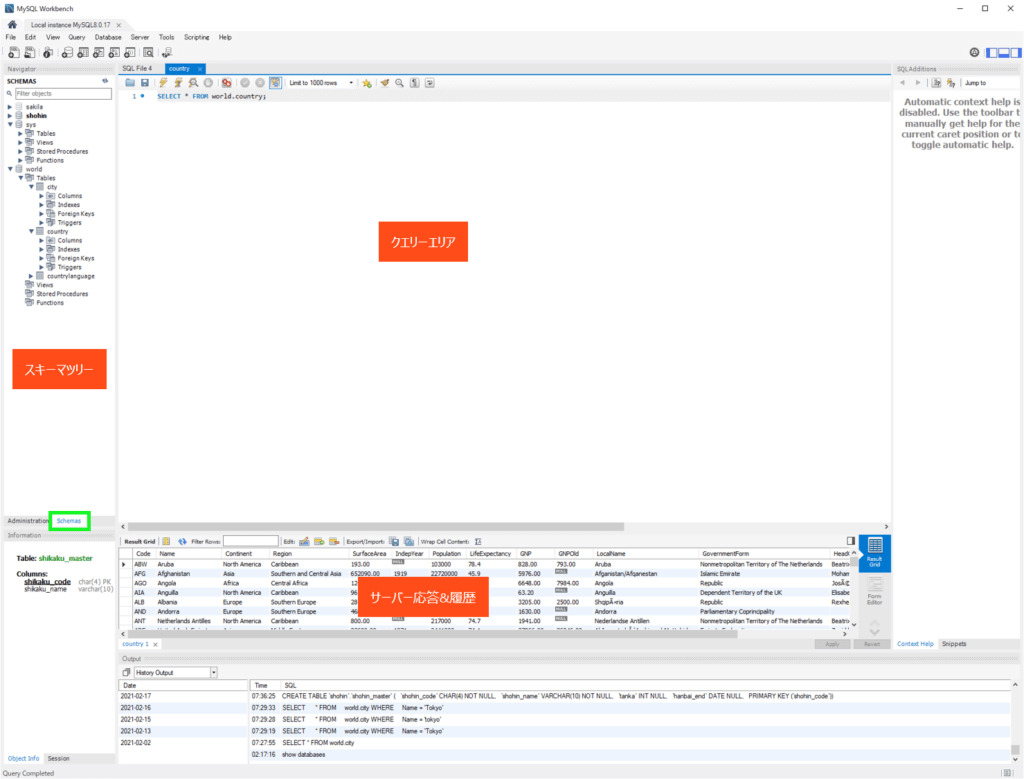Viewport: 1024px width, 779px height.
Task: Toggle stop on error while executing
Action: (x=226, y=83)
